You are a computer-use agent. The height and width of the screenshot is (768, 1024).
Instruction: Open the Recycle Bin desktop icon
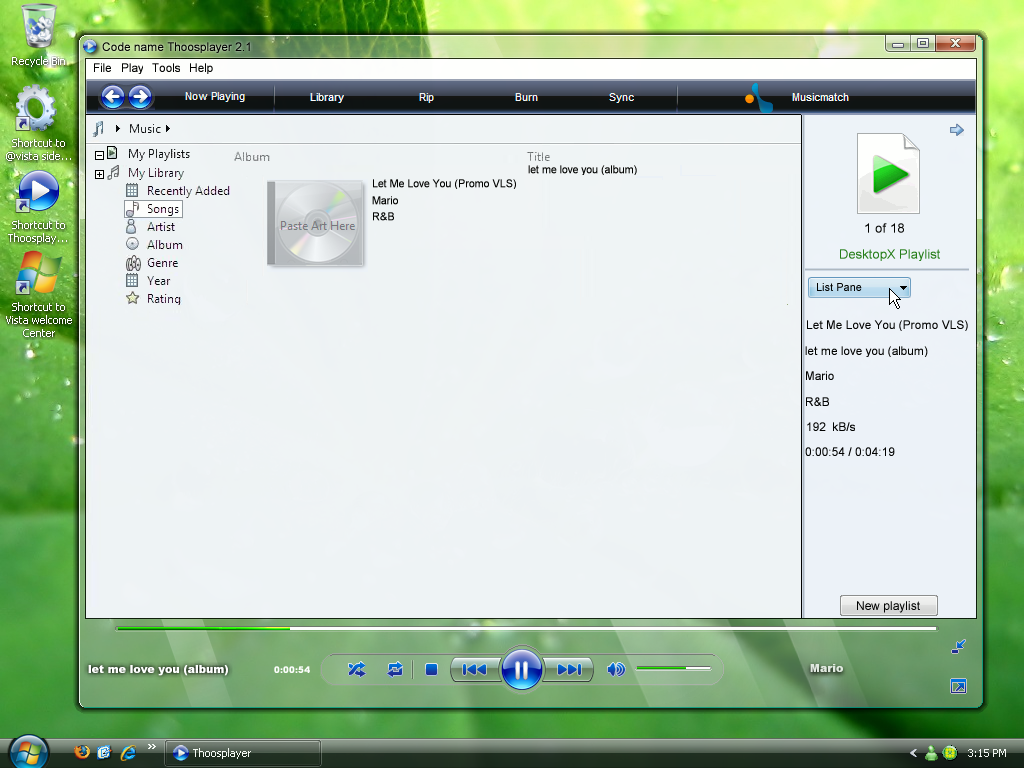(39, 36)
